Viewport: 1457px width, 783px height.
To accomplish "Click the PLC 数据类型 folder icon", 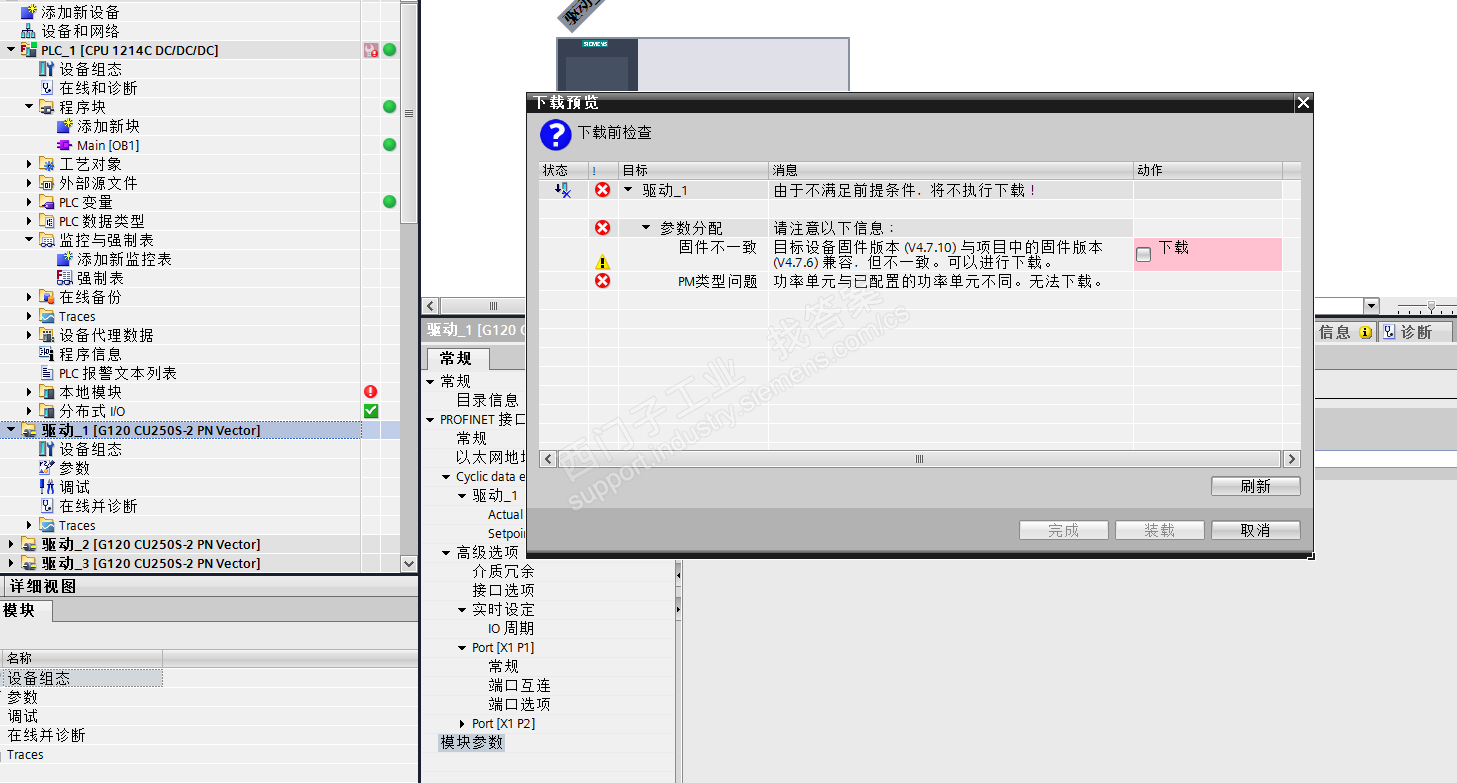I will 46,221.
